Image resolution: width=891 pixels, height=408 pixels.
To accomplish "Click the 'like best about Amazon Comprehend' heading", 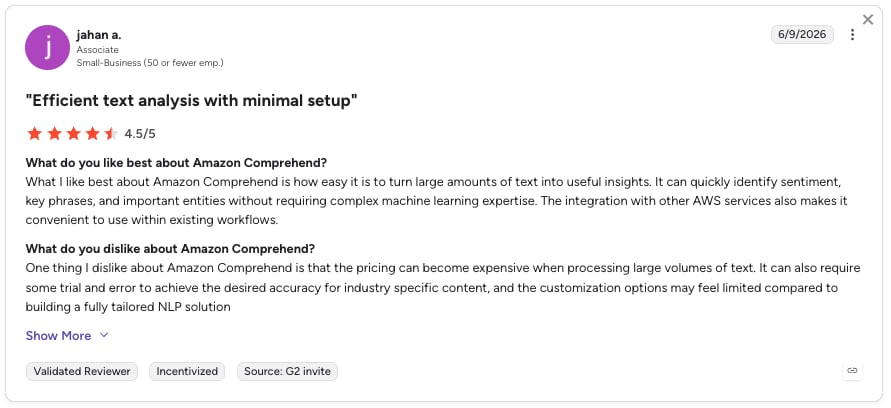I will [x=176, y=163].
